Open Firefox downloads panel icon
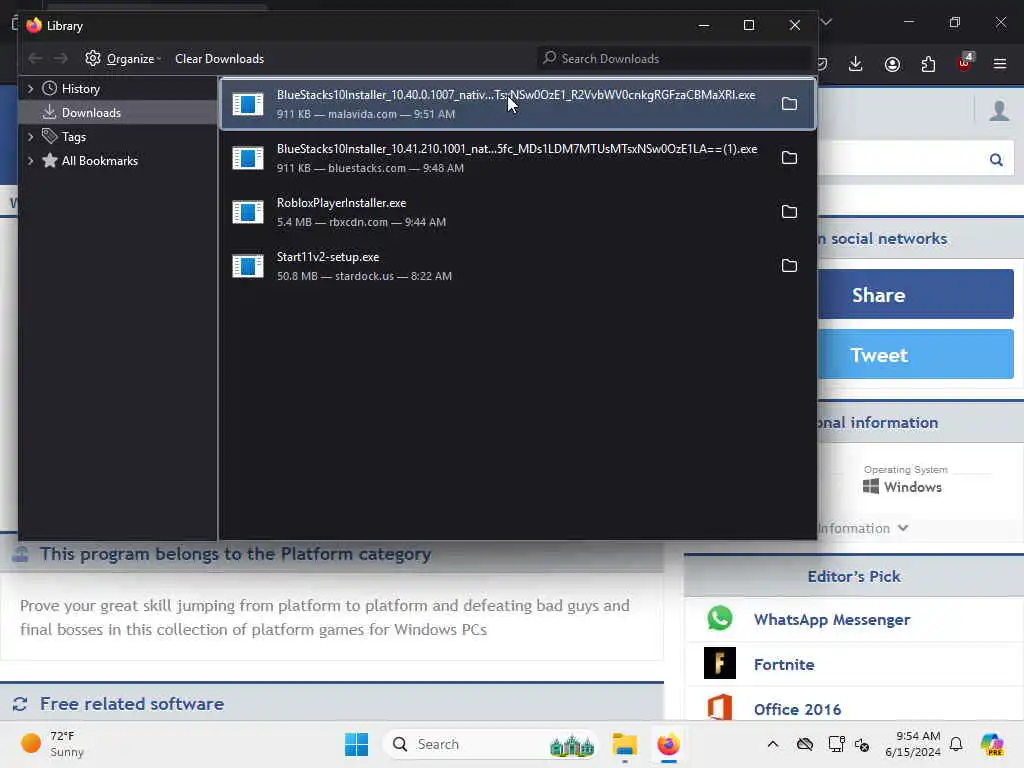Screen dimensions: 1024x768 click(x=856, y=64)
